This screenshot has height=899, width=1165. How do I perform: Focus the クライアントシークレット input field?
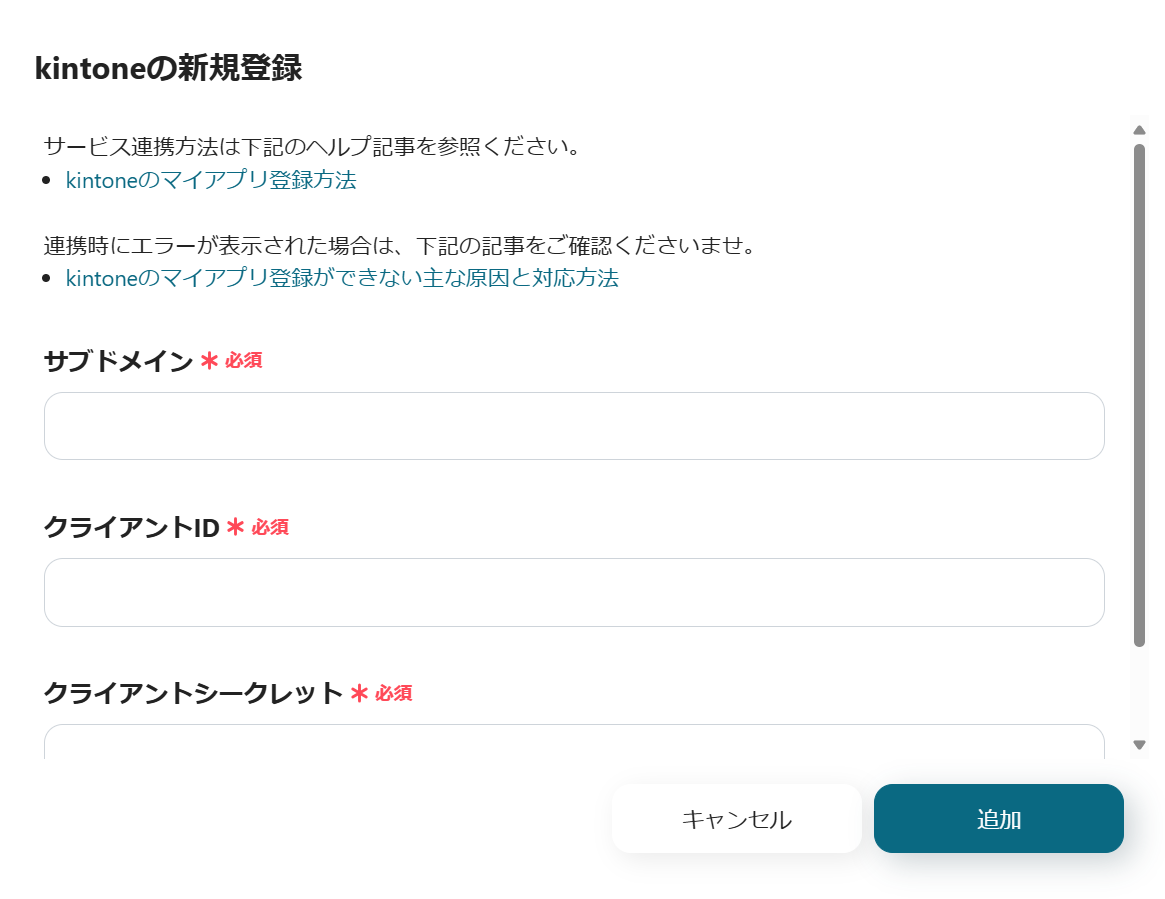coord(574,742)
